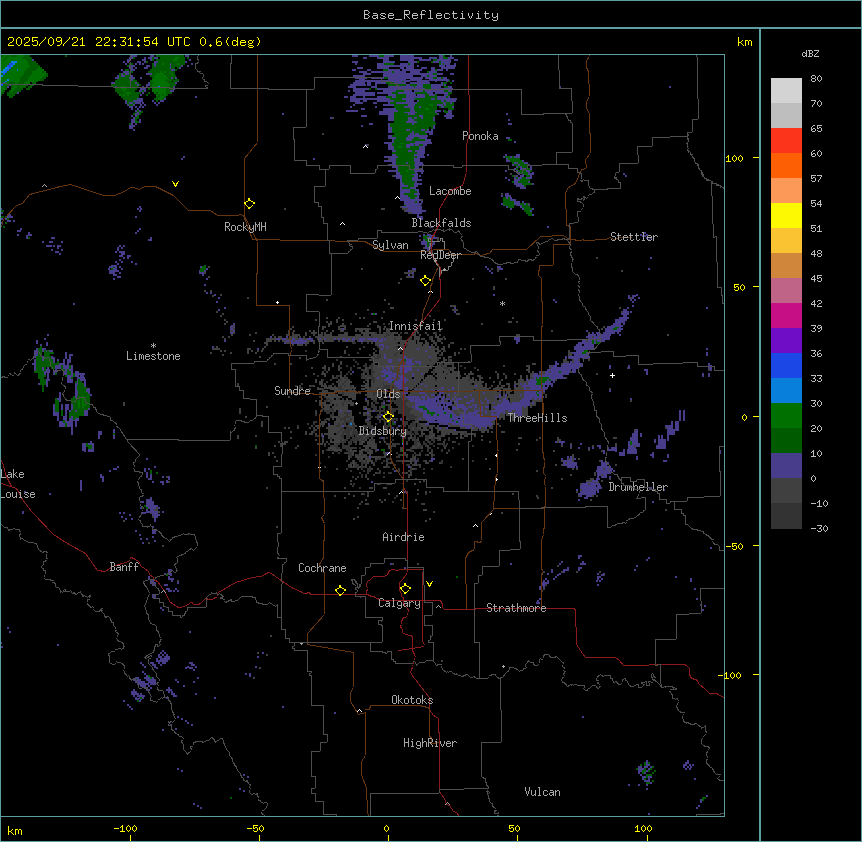
Task: Select the yellow diamond marker above Calgary
Action: click(405, 588)
